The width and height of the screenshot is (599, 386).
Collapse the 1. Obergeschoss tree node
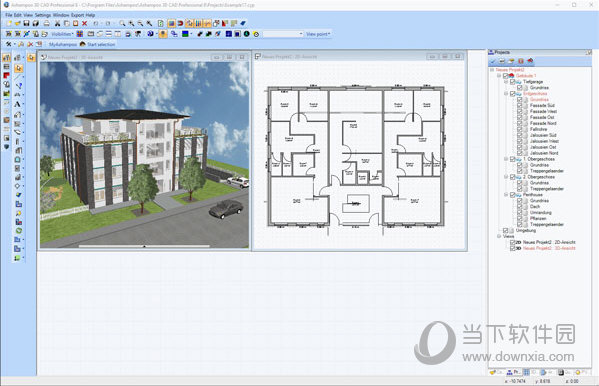(x=506, y=159)
